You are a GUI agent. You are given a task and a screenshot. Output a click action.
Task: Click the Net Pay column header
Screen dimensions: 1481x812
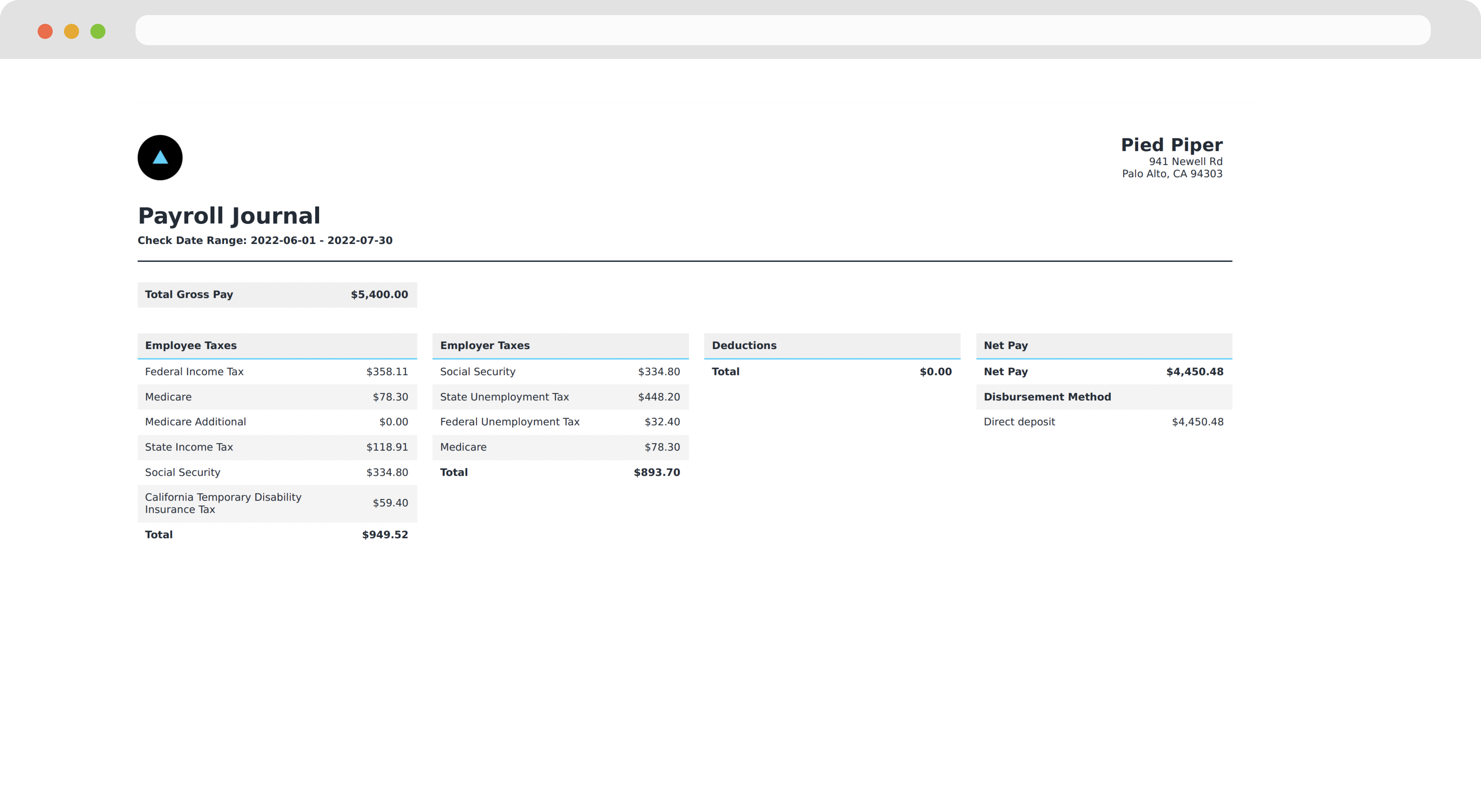pos(1104,345)
